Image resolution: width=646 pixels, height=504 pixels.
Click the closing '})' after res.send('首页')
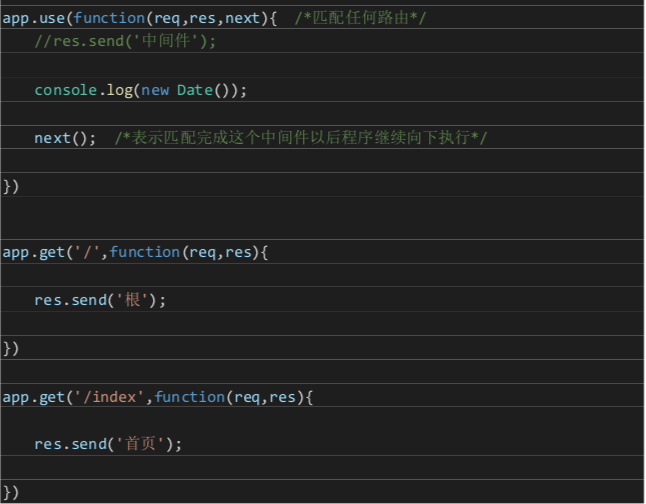[x=11, y=492]
